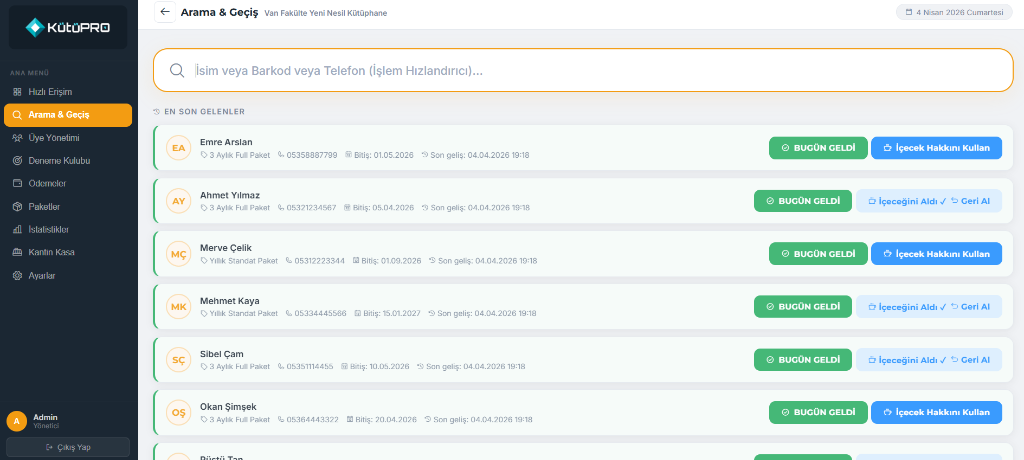Click the EA avatar for Emre Arslan
Screen dimensions: 1024x460
(x=178, y=148)
